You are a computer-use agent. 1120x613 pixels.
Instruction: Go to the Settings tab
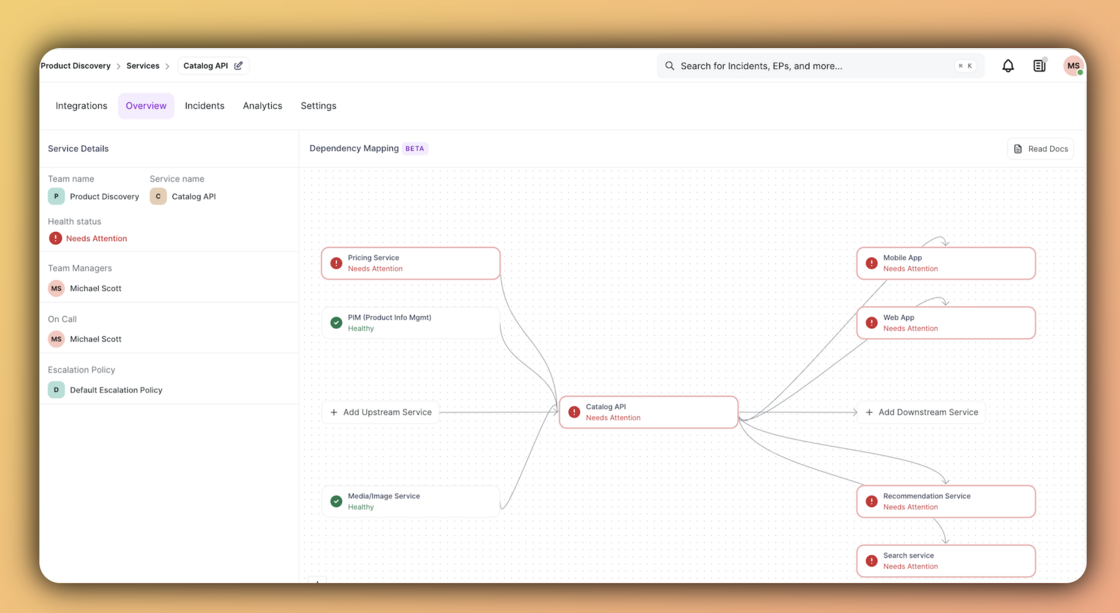coord(318,106)
